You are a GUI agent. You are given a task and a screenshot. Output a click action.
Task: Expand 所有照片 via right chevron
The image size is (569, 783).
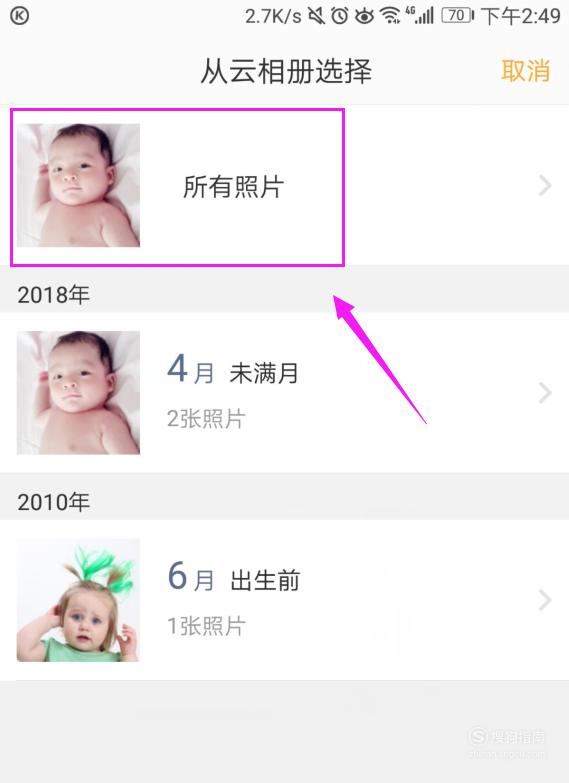(545, 185)
